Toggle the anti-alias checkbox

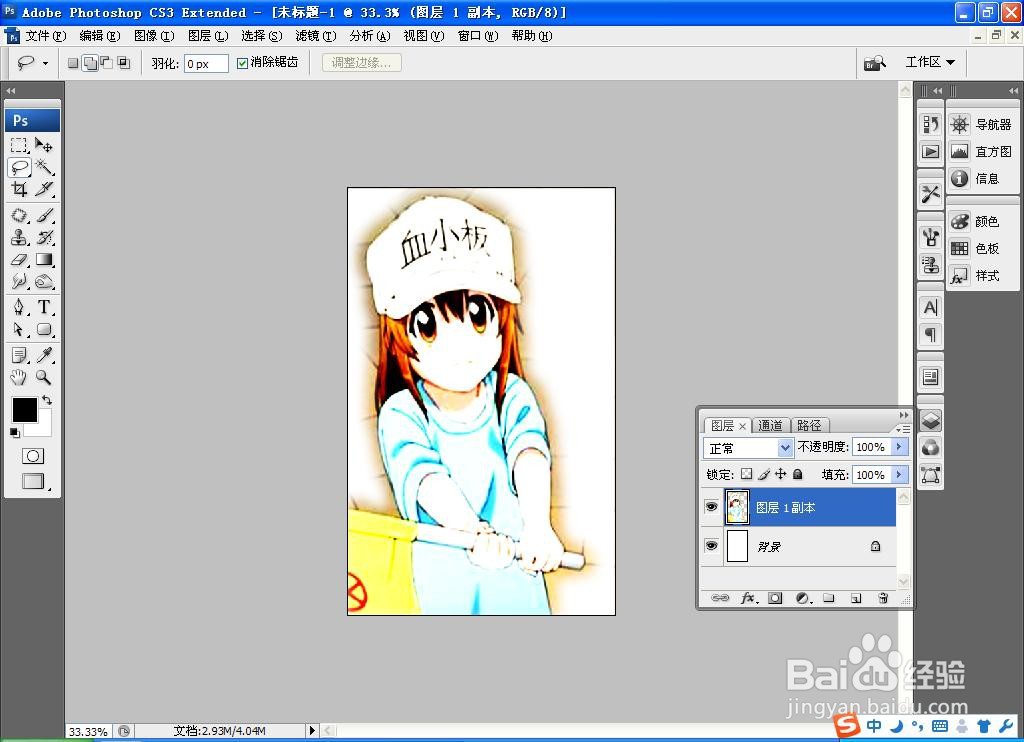pyautogui.click(x=242, y=63)
